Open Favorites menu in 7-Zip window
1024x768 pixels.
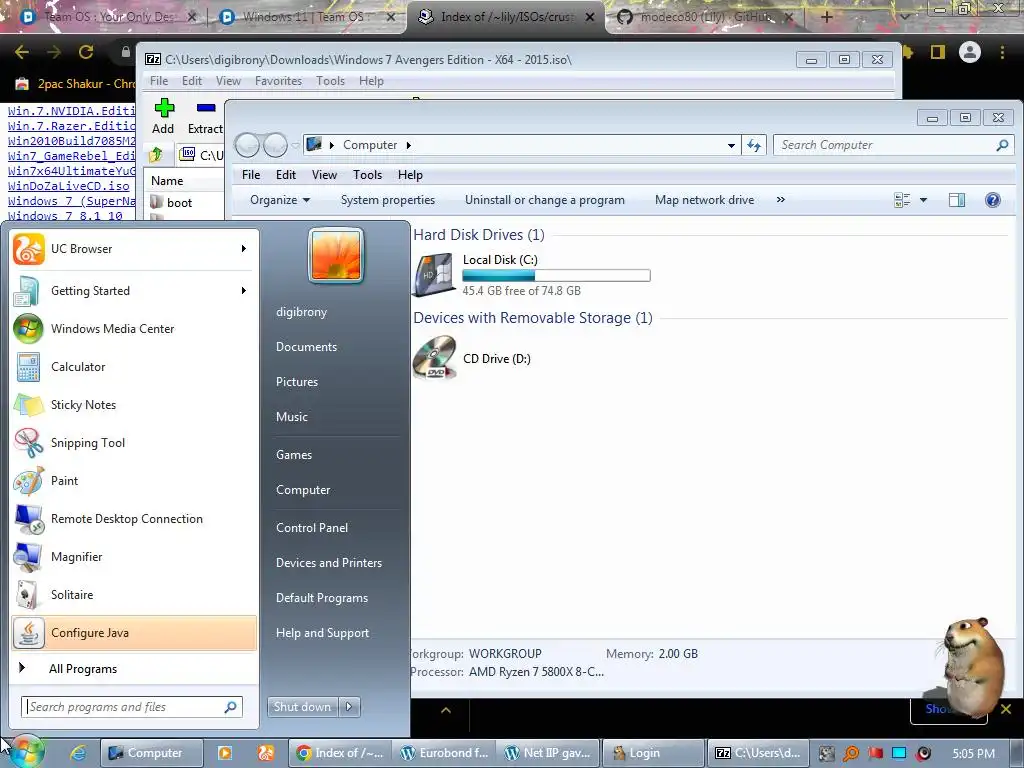(278, 81)
